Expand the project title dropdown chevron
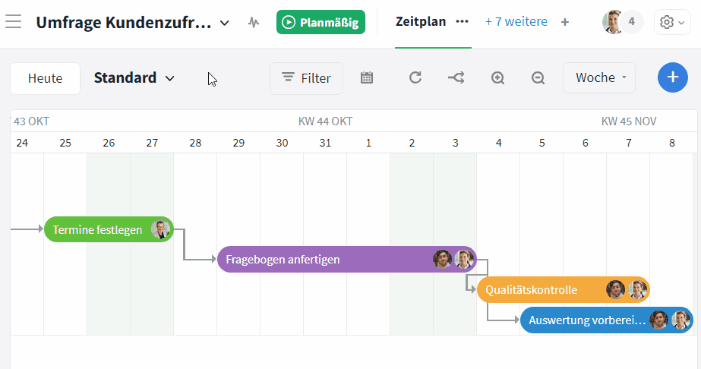The height and width of the screenshot is (369, 701). pos(224,22)
